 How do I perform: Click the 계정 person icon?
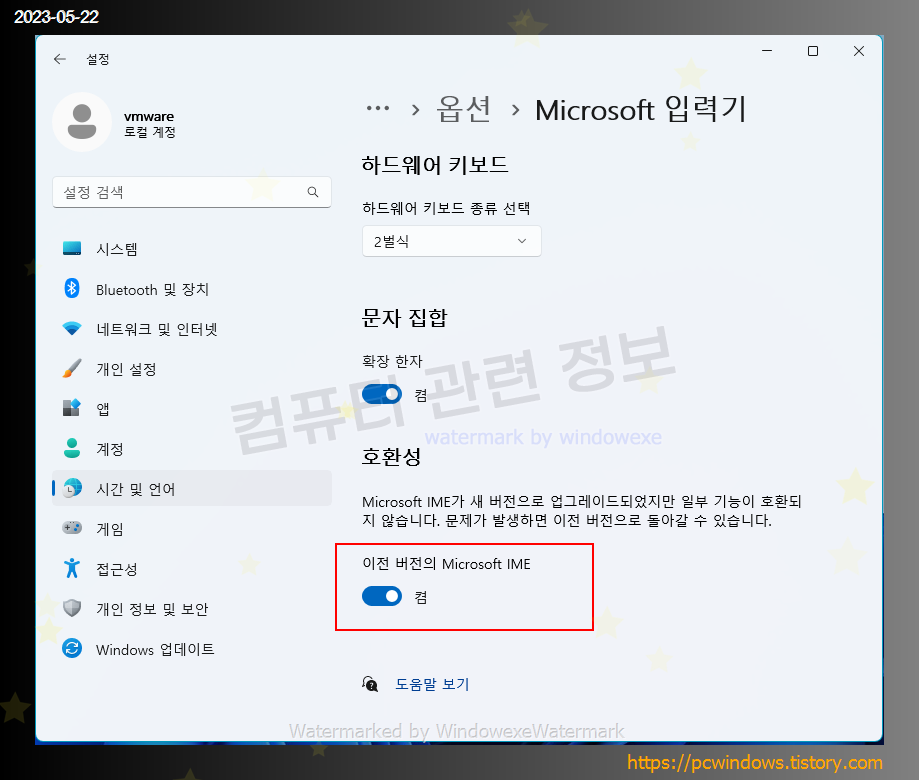click(x=72, y=448)
